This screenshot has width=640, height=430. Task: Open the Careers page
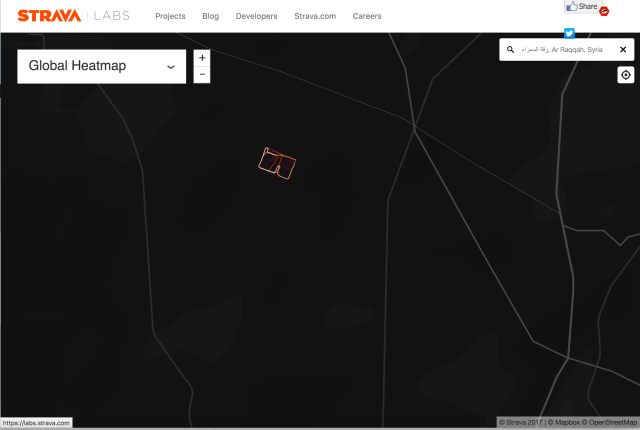[x=367, y=16]
